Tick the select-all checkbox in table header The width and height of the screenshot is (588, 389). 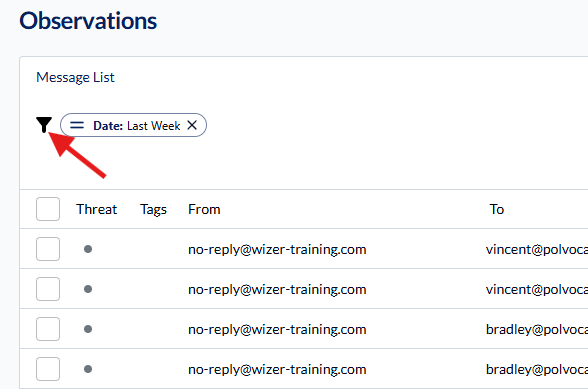pyautogui.click(x=48, y=209)
